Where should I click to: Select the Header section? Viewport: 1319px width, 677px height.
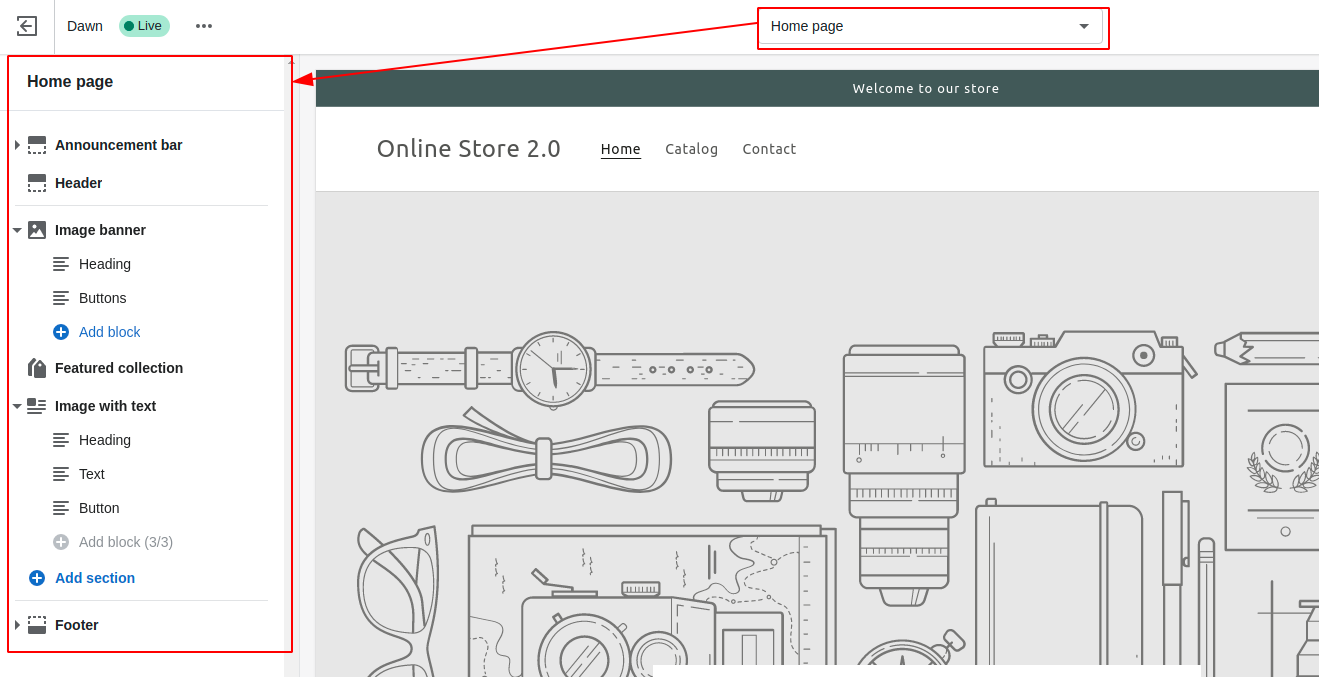(x=79, y=183)
